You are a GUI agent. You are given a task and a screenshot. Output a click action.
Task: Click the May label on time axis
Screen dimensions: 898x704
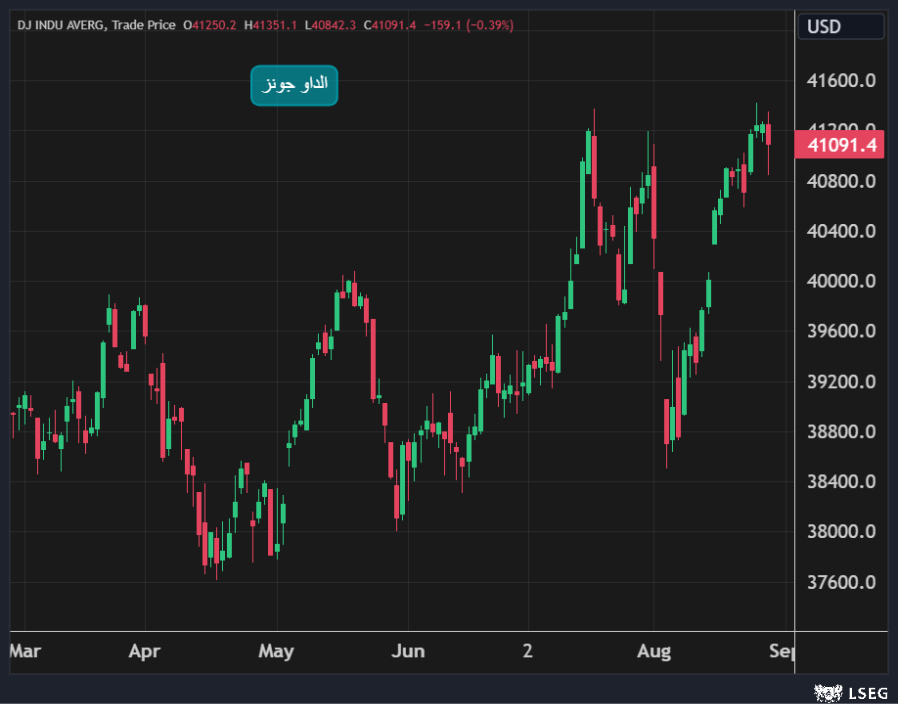(276, 652)
